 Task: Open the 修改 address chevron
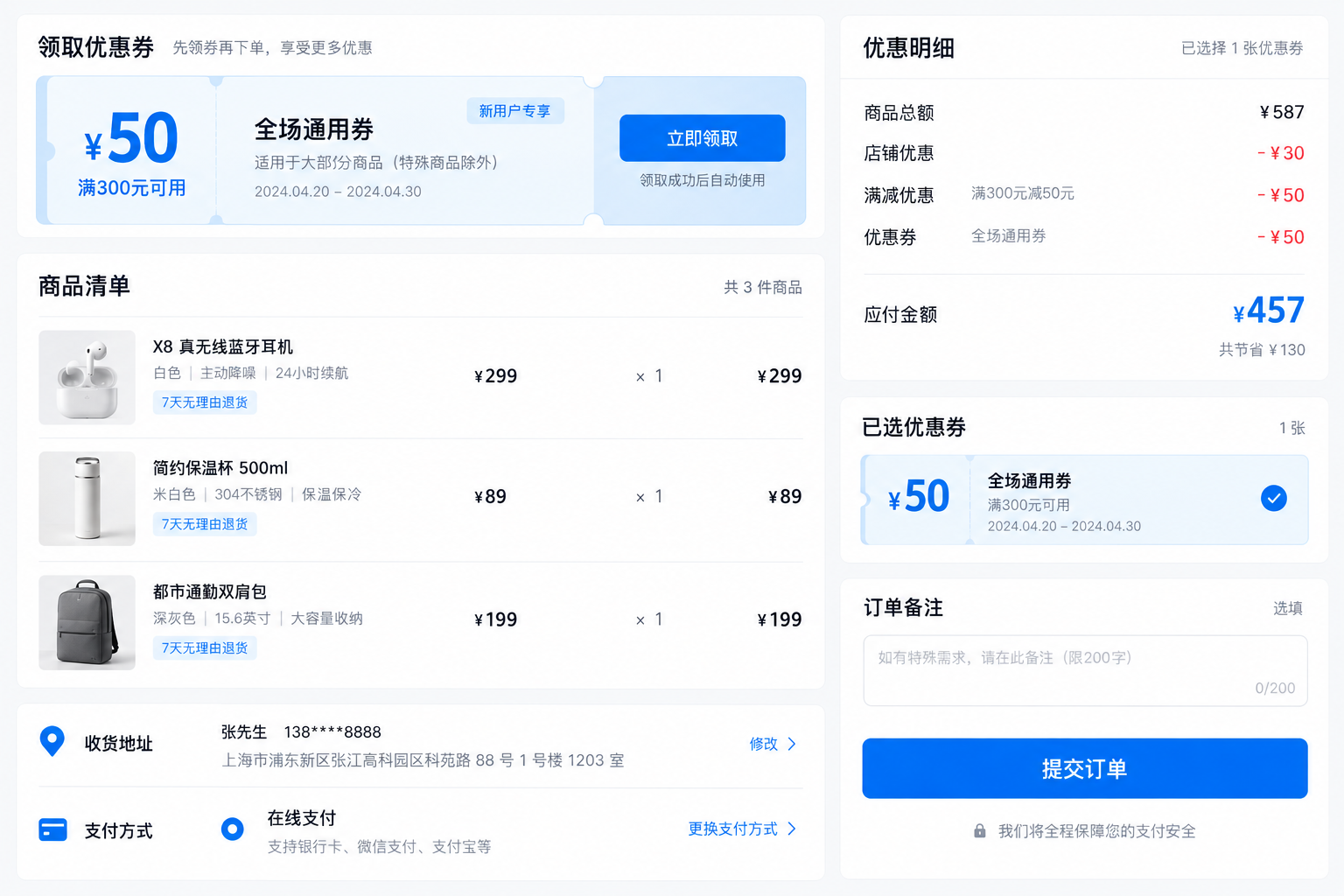tap(792, 744)
